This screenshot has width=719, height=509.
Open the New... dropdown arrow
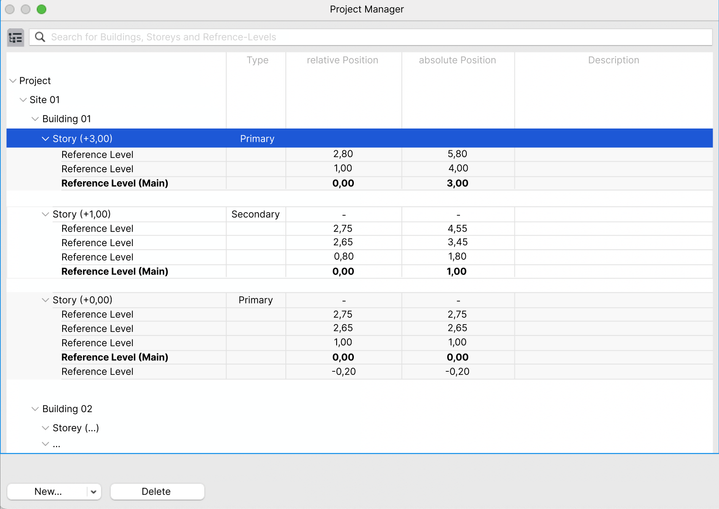point(94,492)
